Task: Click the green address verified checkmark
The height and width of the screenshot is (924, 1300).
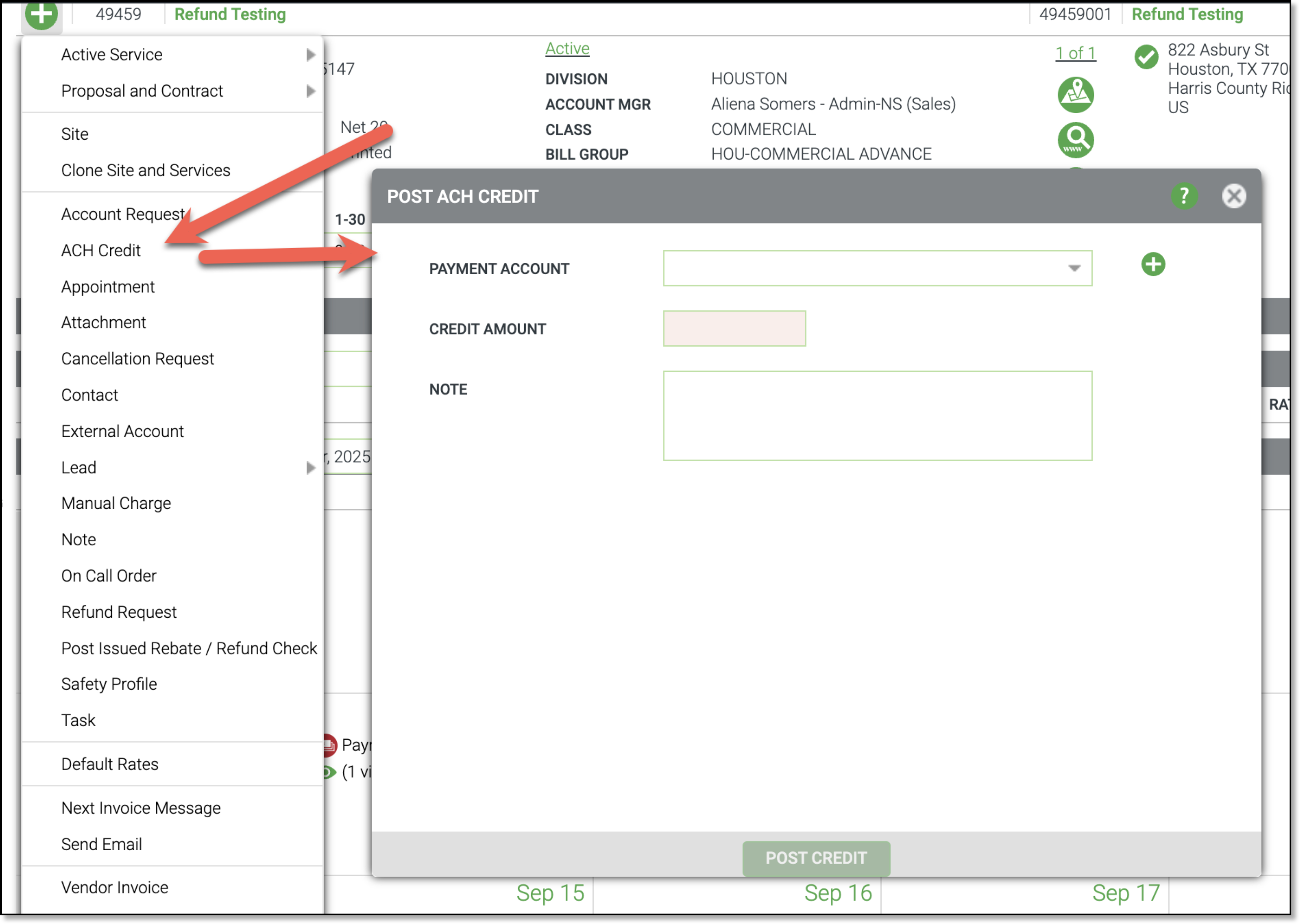Action: [x=1146, y=57]
